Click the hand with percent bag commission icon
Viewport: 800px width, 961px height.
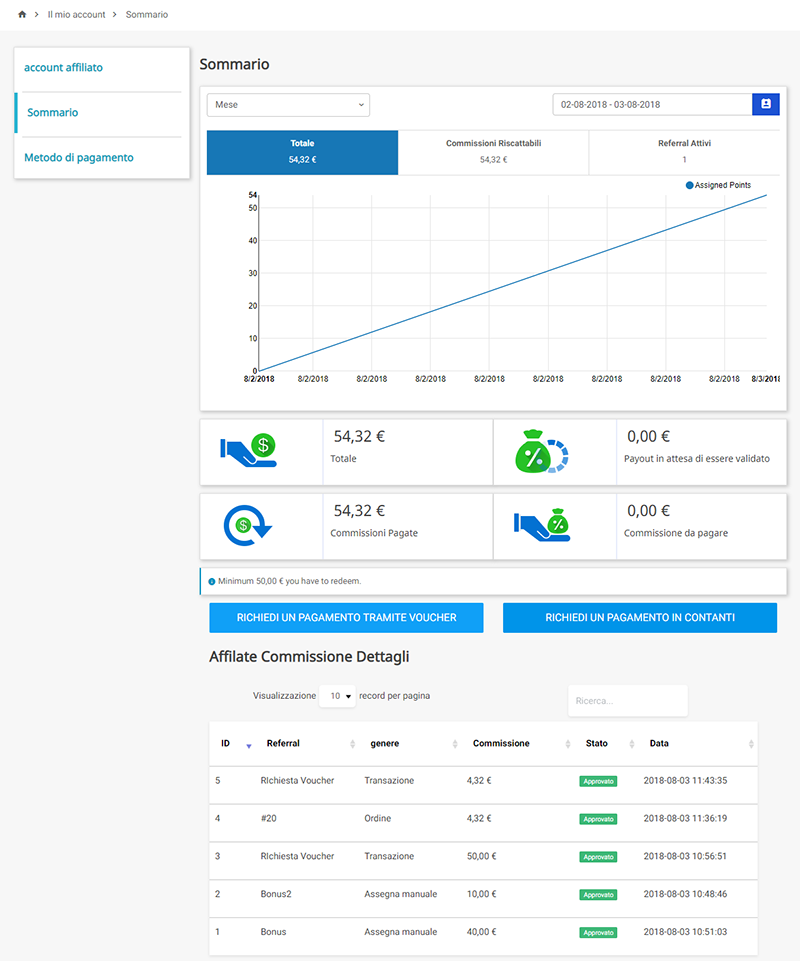tap(542, 525)
